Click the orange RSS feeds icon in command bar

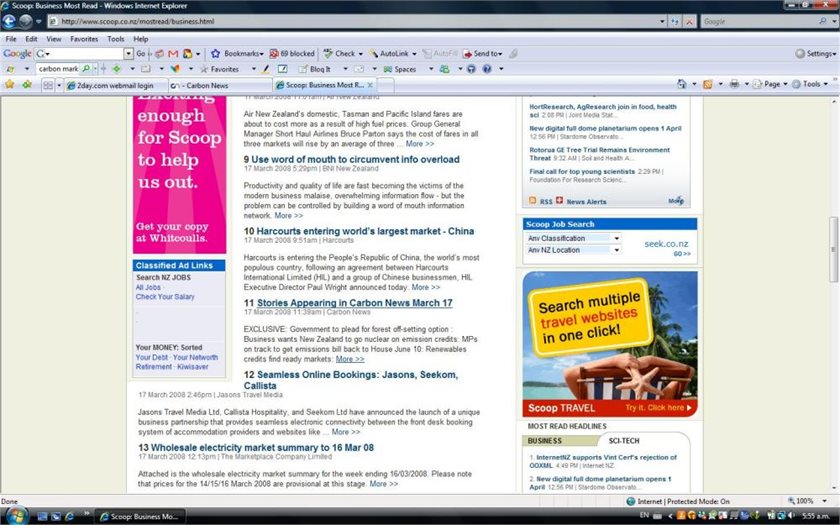[708, 84]
